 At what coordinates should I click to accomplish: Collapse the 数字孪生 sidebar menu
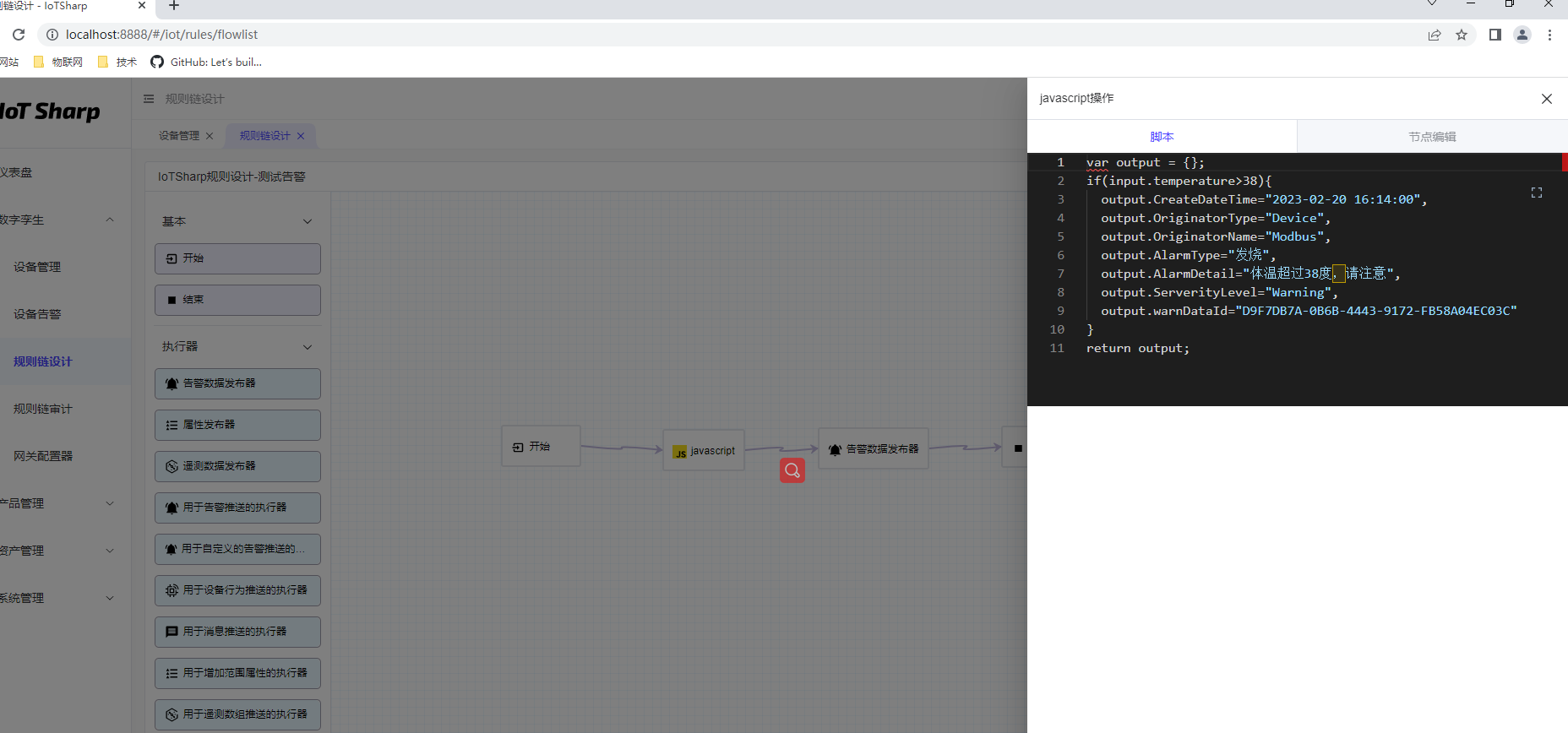click(110, 220)
